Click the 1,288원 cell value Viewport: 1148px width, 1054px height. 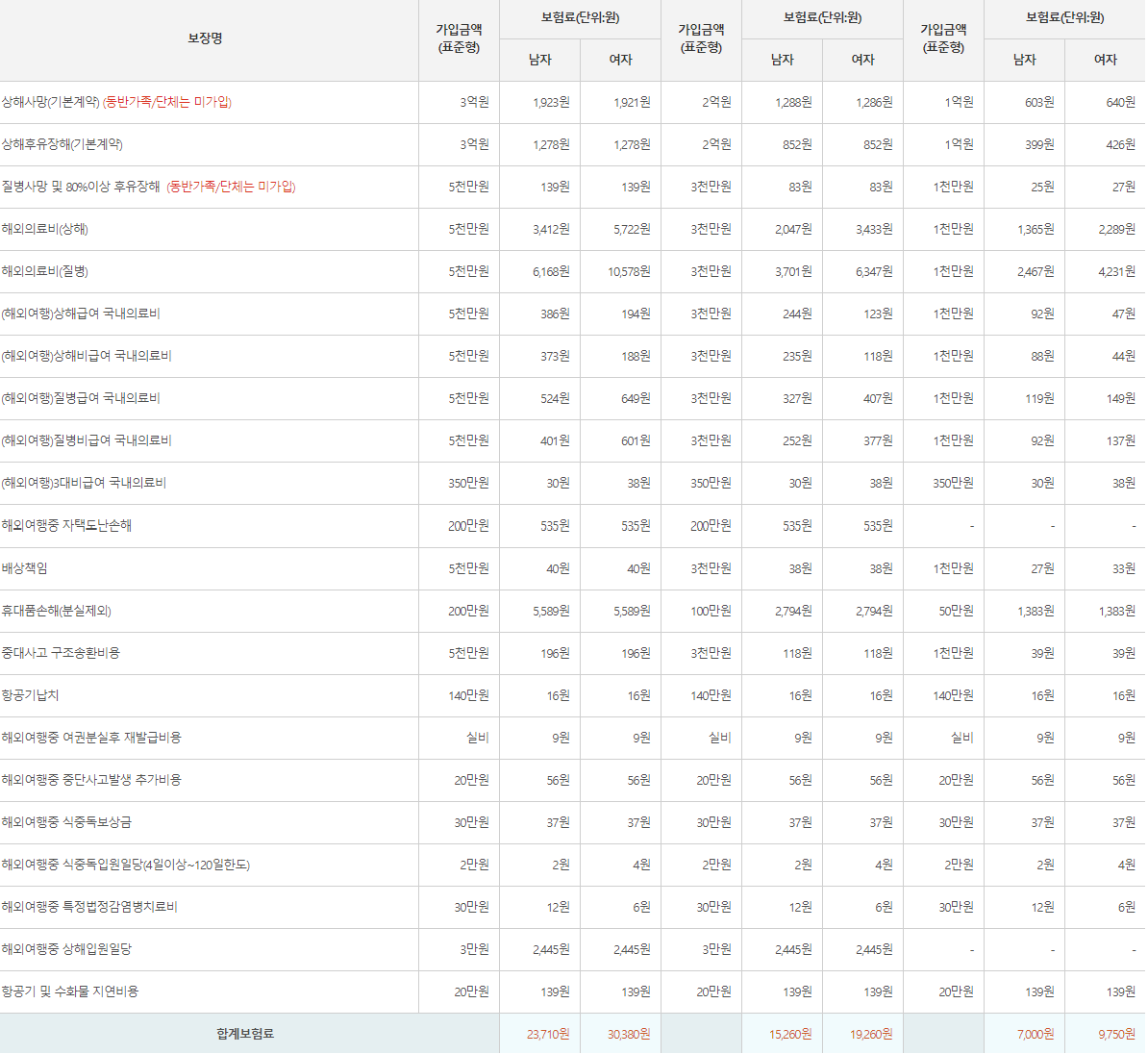tap(793, 103)
